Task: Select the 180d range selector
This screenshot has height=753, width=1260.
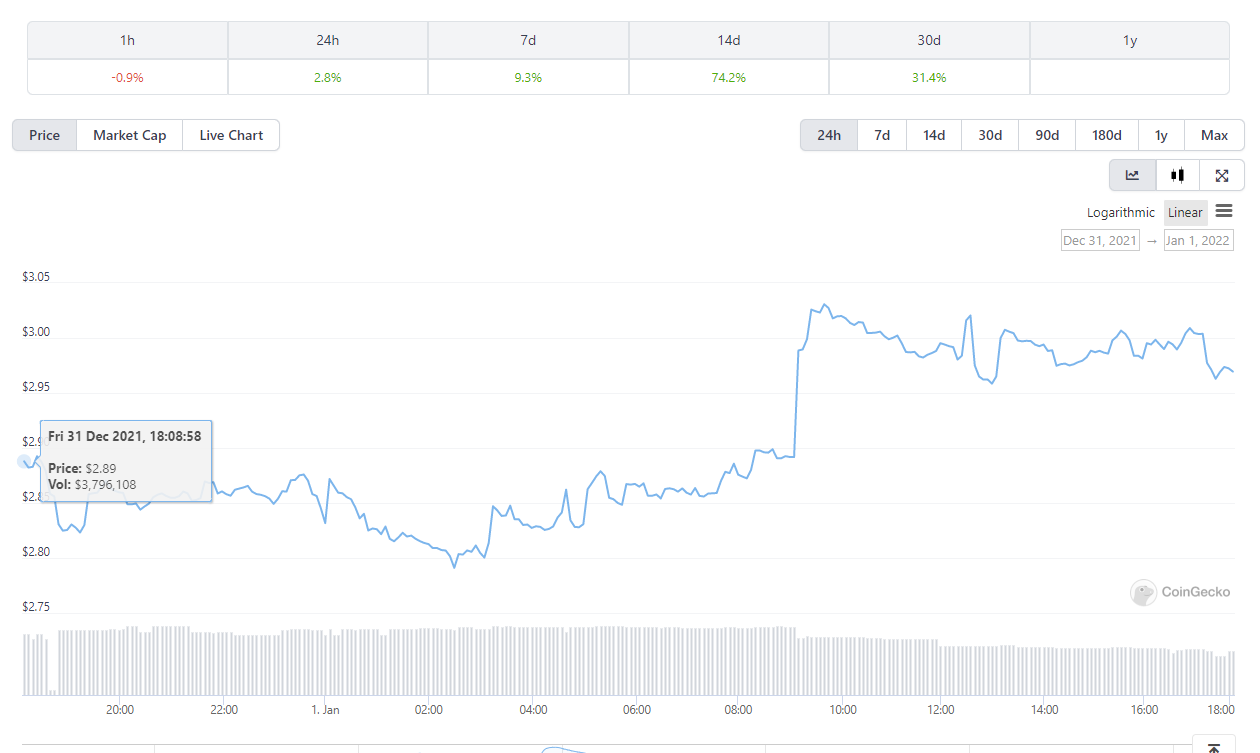Action: click(x=1106, y=135)
